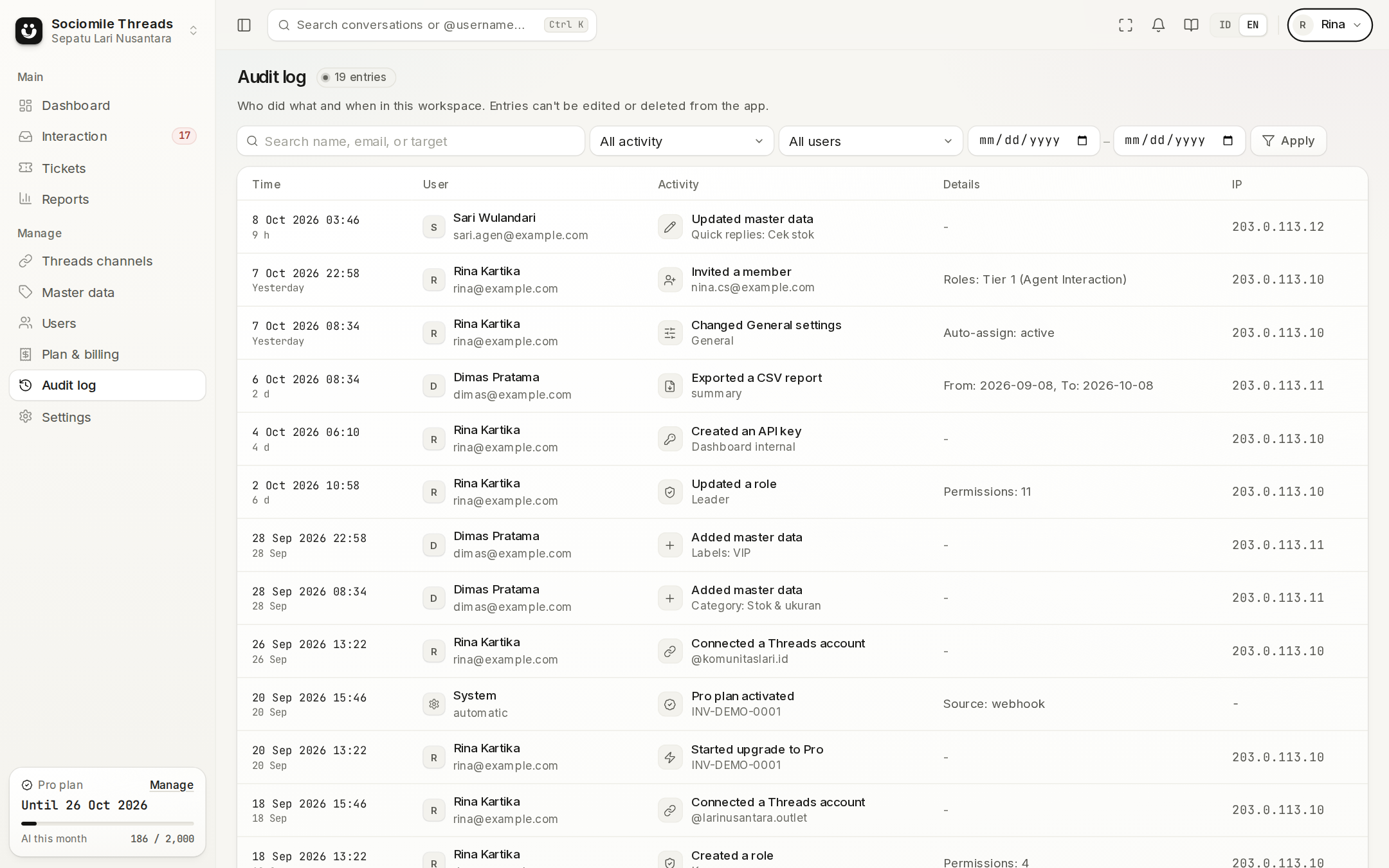Open Plan & billing
The height and width of the screenshot is (868, 1389).
[107, 354]
